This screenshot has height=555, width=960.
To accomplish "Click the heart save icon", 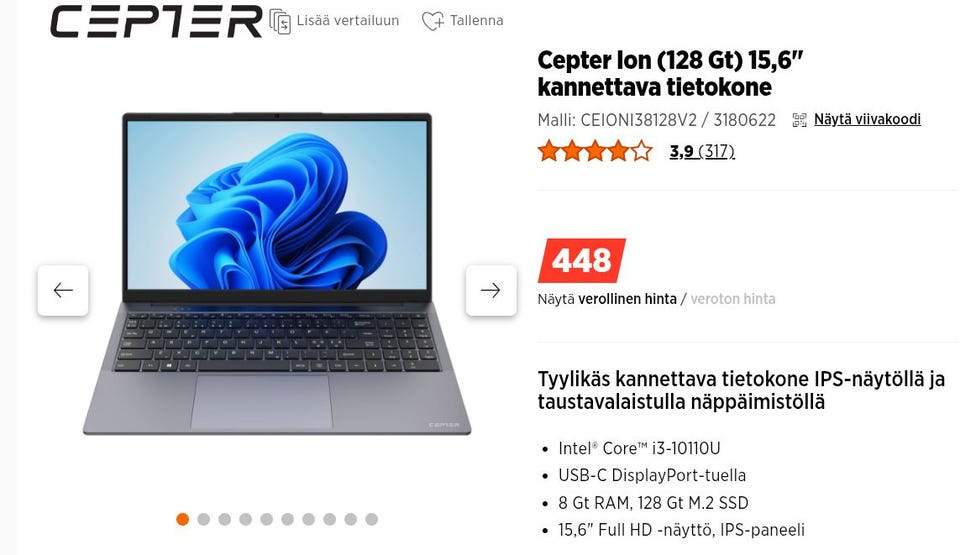I will [433, 21].
